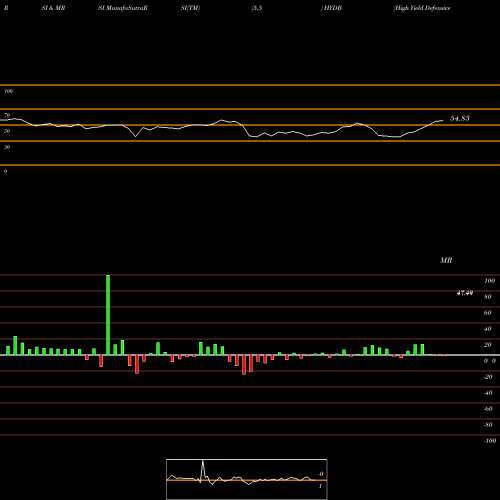The height and width of the screenshot is (500, 500).
Task: Click the -60 axis label in MR panel
Action: coord(488,409)
